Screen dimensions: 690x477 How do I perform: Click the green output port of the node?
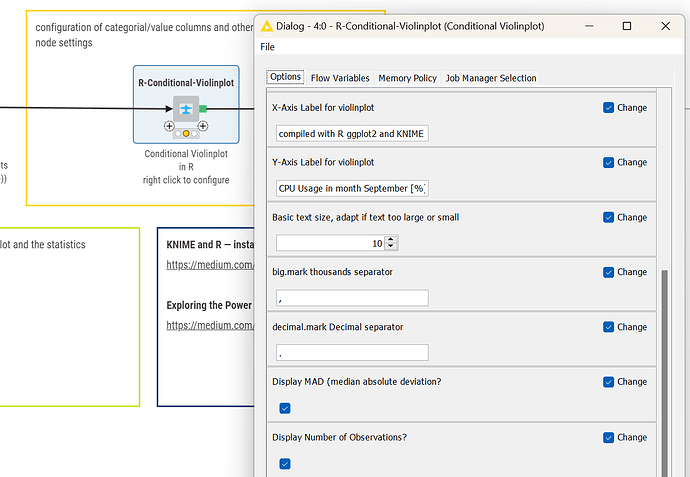click(x=203, y=108)
